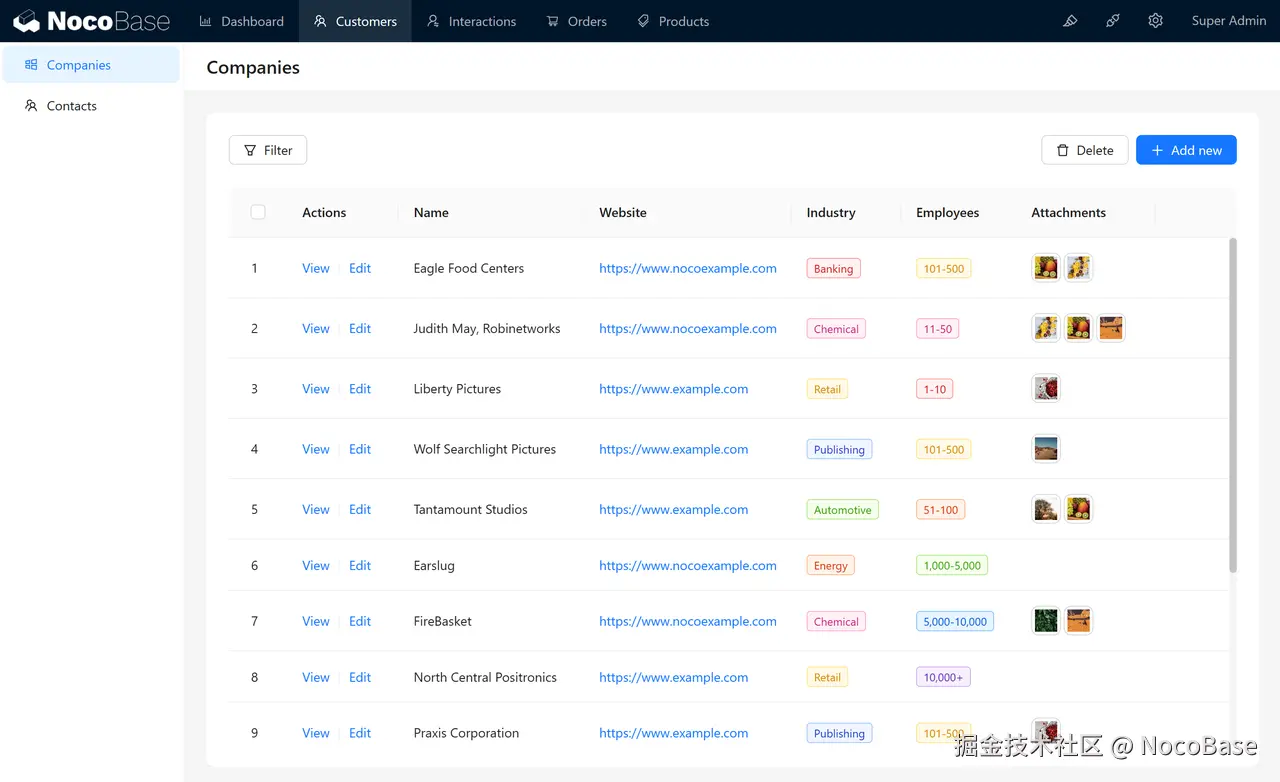Open the first Eagle Food Centers attachment thumbnail
This screenshot has height=782, width=1280.
tap(1046, 268)
